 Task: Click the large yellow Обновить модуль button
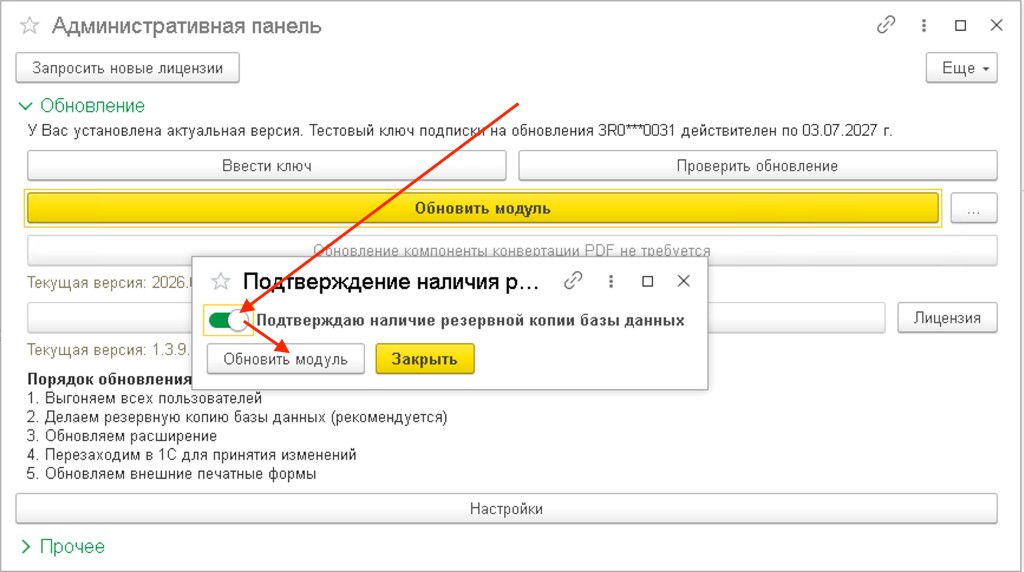click(x=483, y=208)
